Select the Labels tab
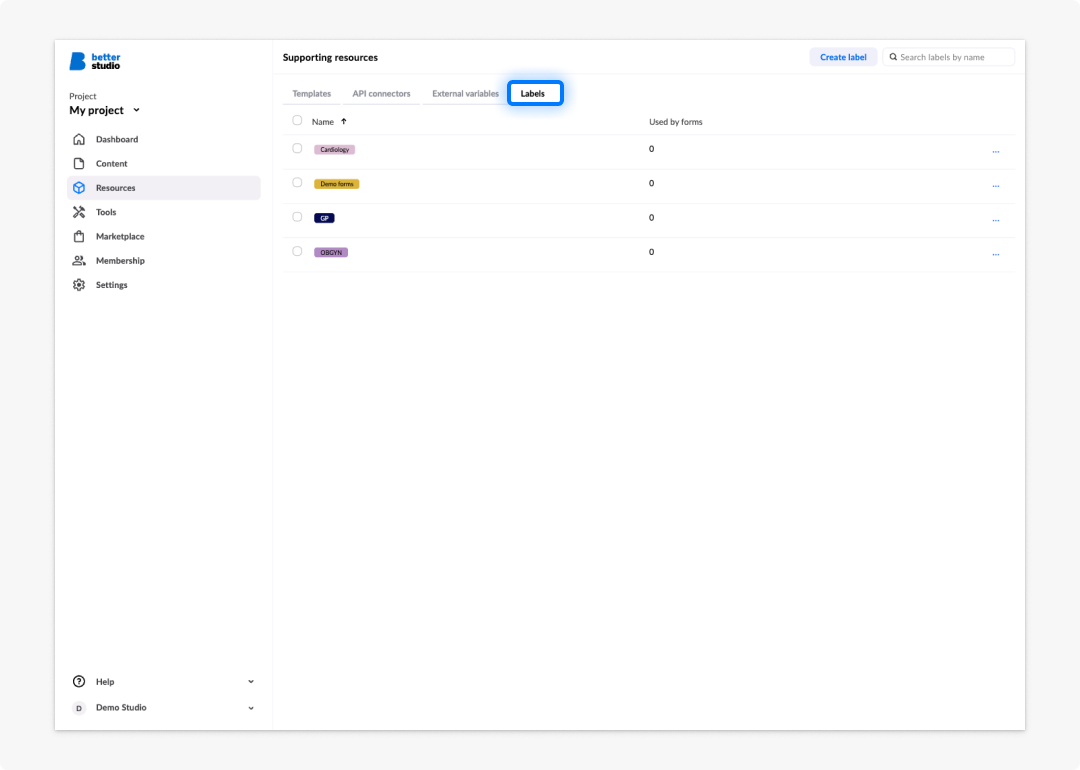The height and width of the screenshot is (770, 1080). point(535,94)
